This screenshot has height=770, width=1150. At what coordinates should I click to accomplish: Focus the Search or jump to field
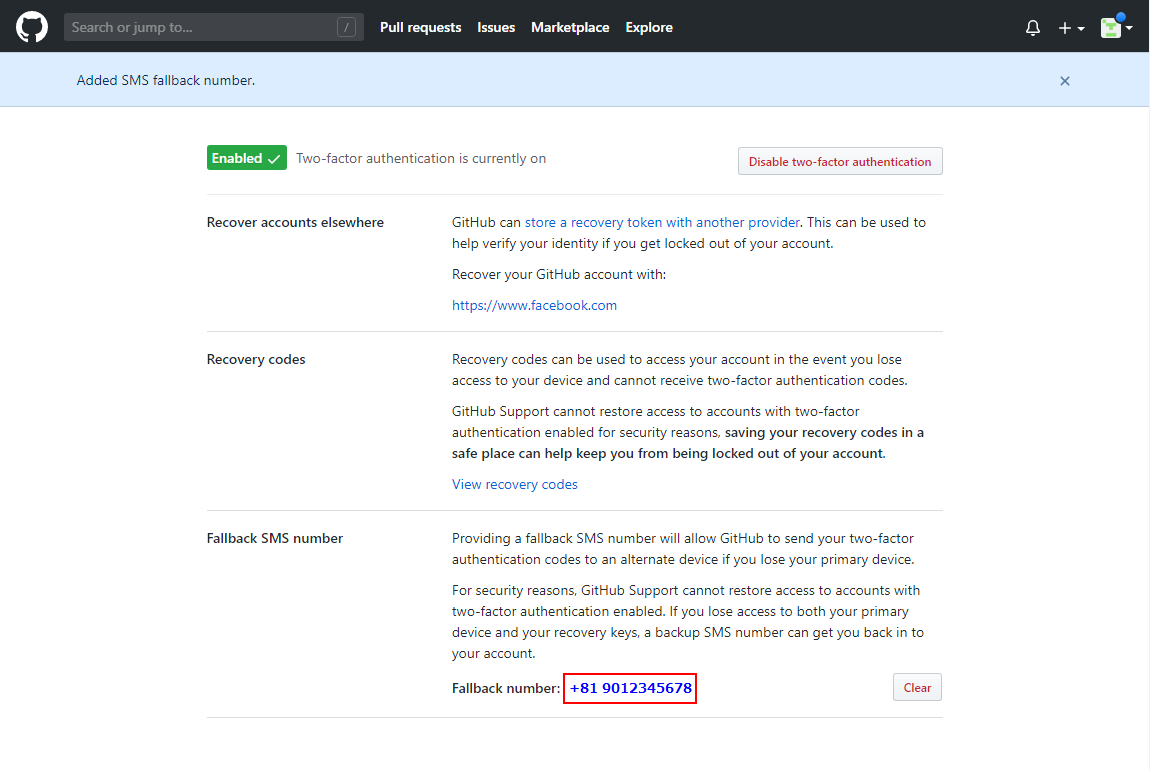[200, 27]
